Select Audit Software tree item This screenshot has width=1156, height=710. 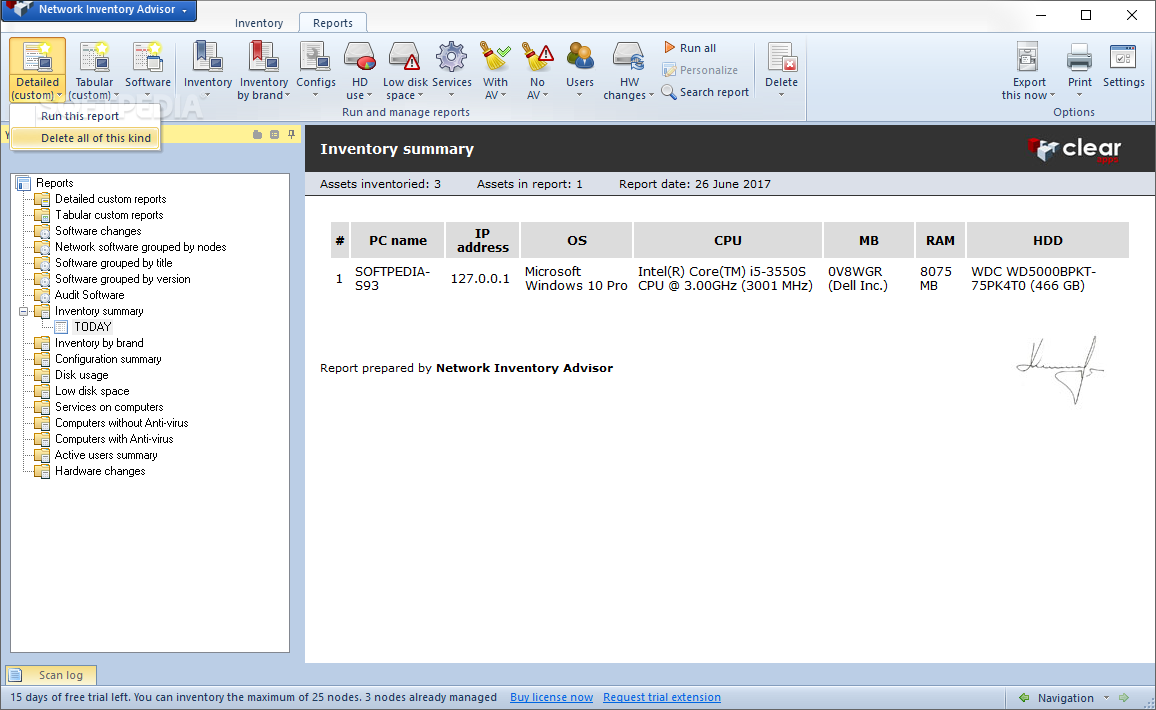[89, 295]
